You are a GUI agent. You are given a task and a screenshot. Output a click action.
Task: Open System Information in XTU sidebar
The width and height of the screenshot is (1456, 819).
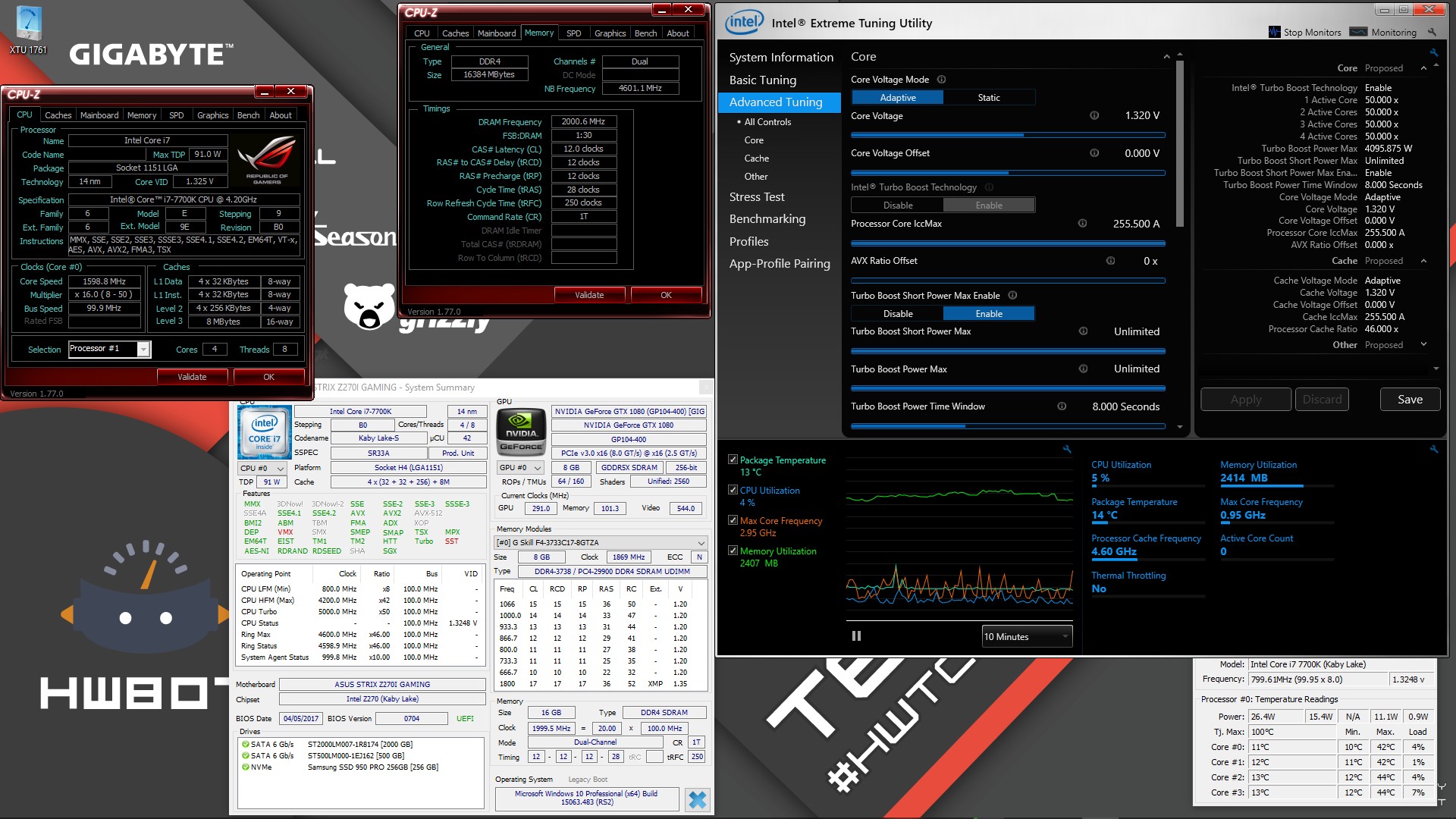click(x=781, y=58)
